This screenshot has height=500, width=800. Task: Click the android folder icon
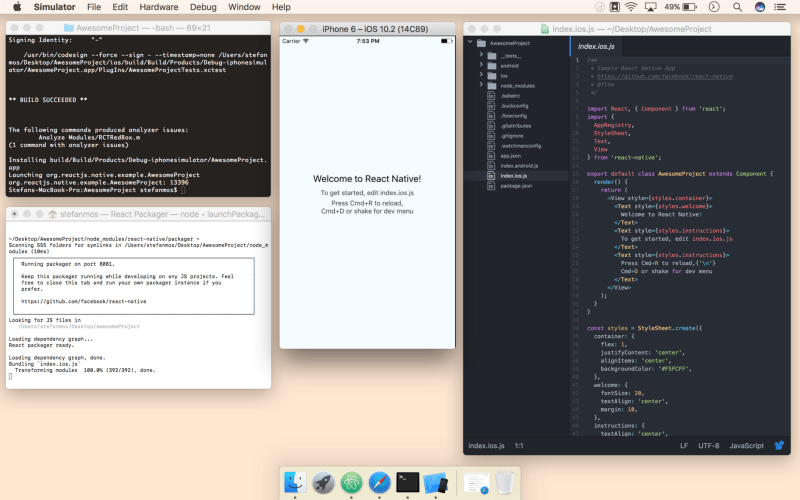pos(492,66)
